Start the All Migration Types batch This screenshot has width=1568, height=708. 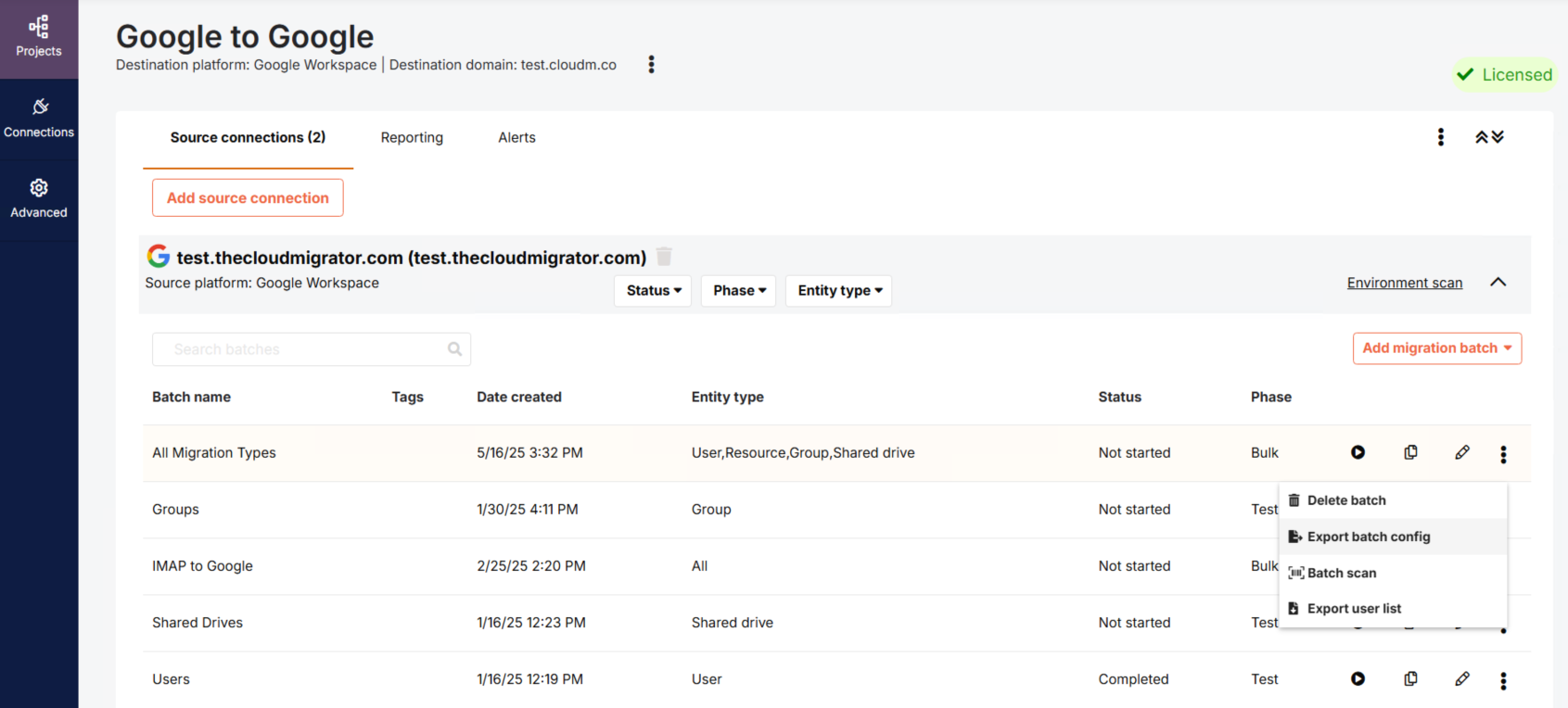pyautogui.click(x=1358, y=452)
